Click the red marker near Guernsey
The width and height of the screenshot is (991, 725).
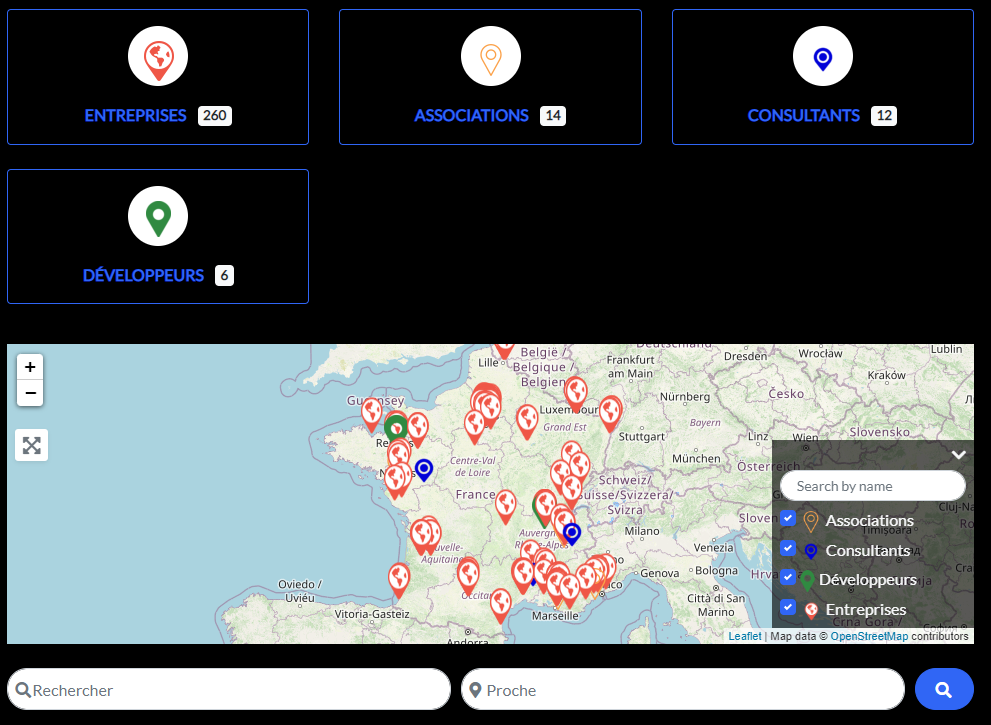click(x=372, y=415)
